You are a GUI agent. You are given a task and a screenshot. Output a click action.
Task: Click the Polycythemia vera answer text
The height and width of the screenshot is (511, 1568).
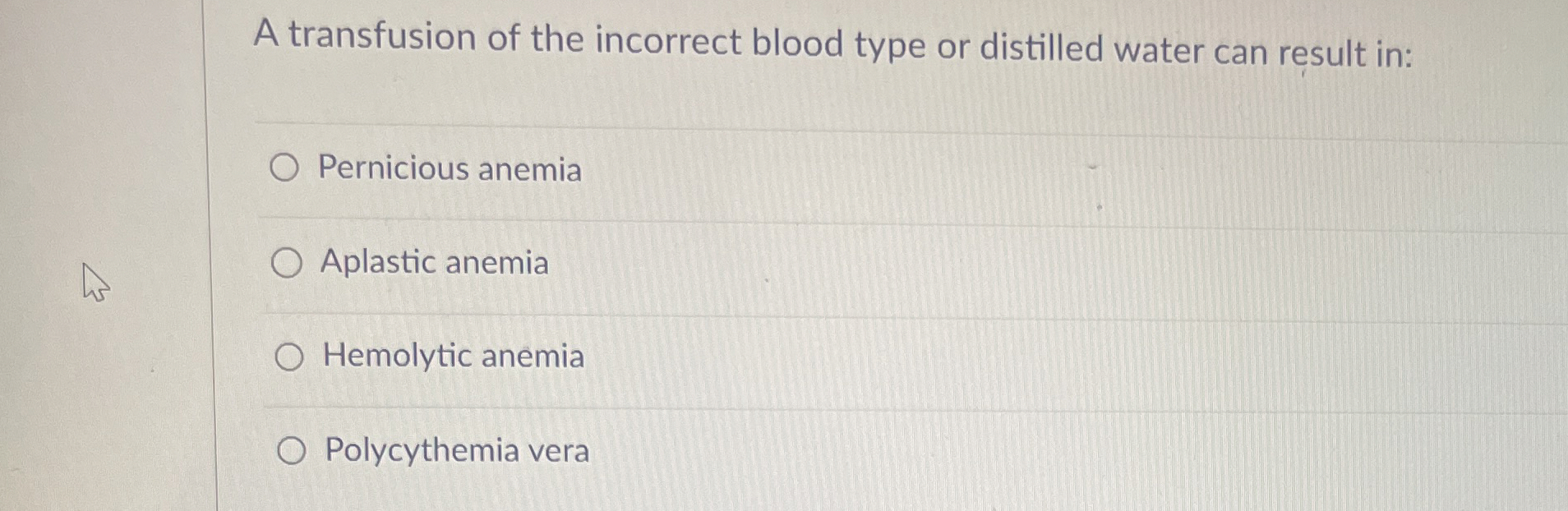click(x=455, y=450)
